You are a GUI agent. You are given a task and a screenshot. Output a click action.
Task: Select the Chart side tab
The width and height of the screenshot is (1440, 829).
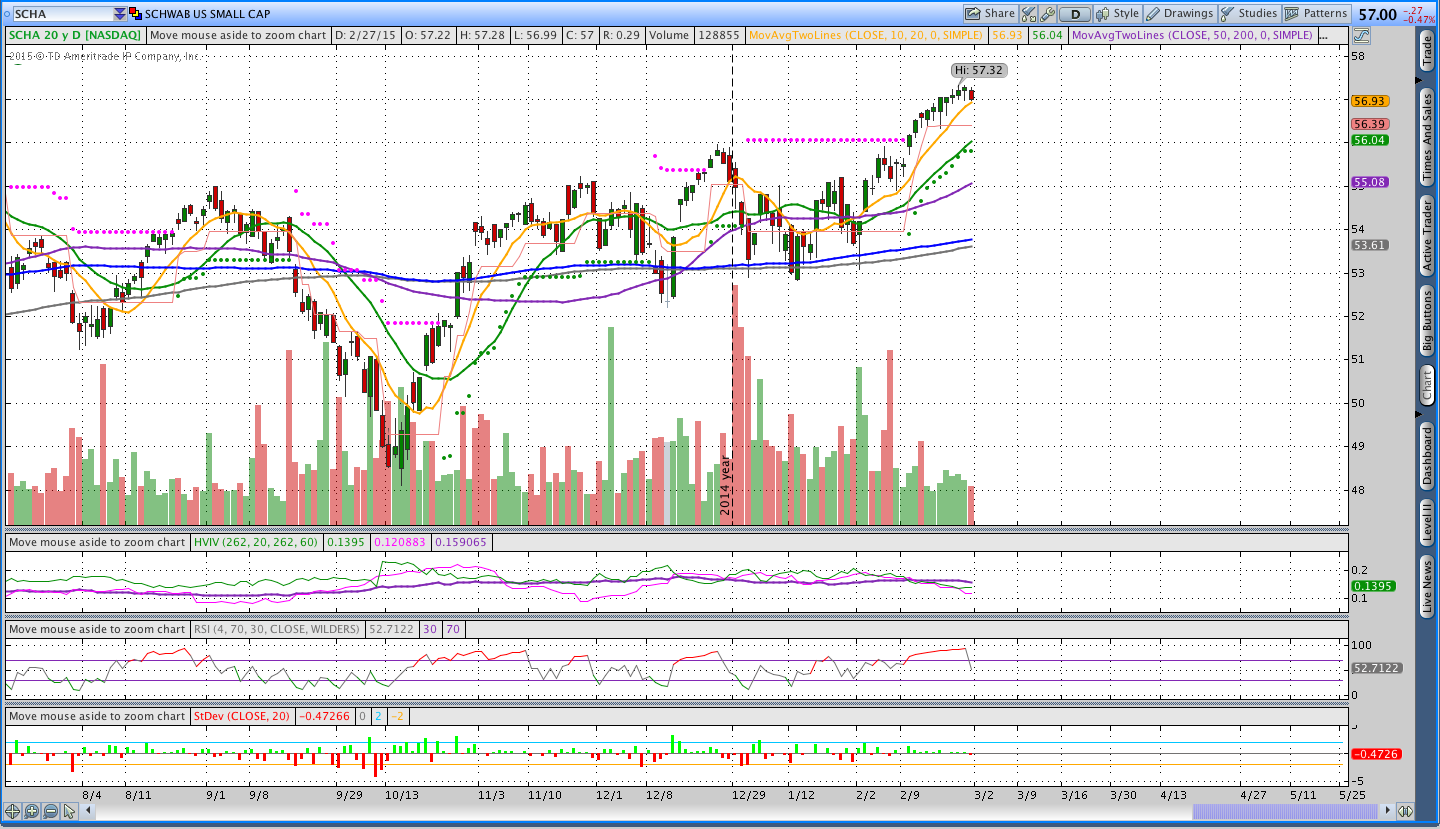[1427, 385]
